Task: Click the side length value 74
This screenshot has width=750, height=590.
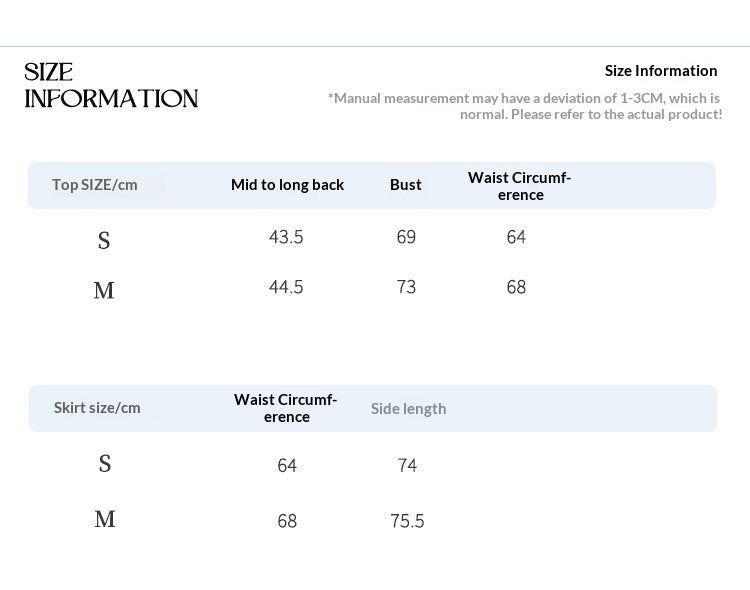Action: point(407,466)
